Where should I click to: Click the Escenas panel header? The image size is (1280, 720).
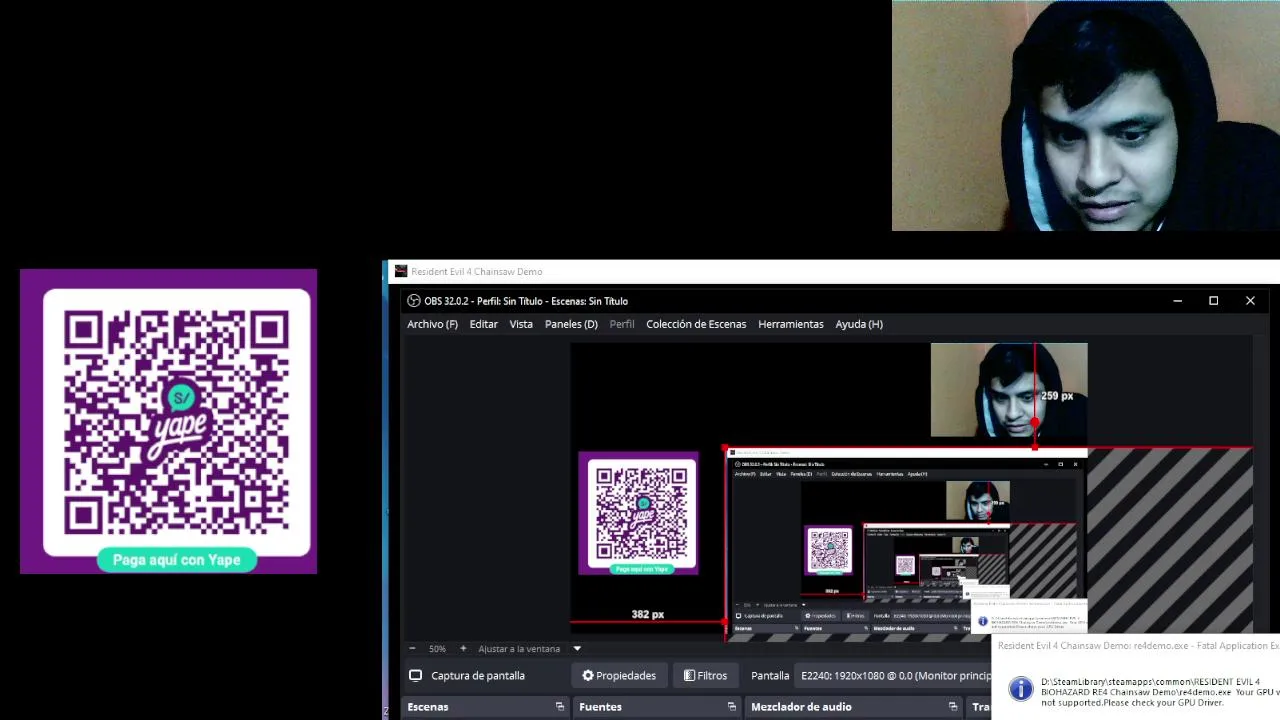[486, 707]
